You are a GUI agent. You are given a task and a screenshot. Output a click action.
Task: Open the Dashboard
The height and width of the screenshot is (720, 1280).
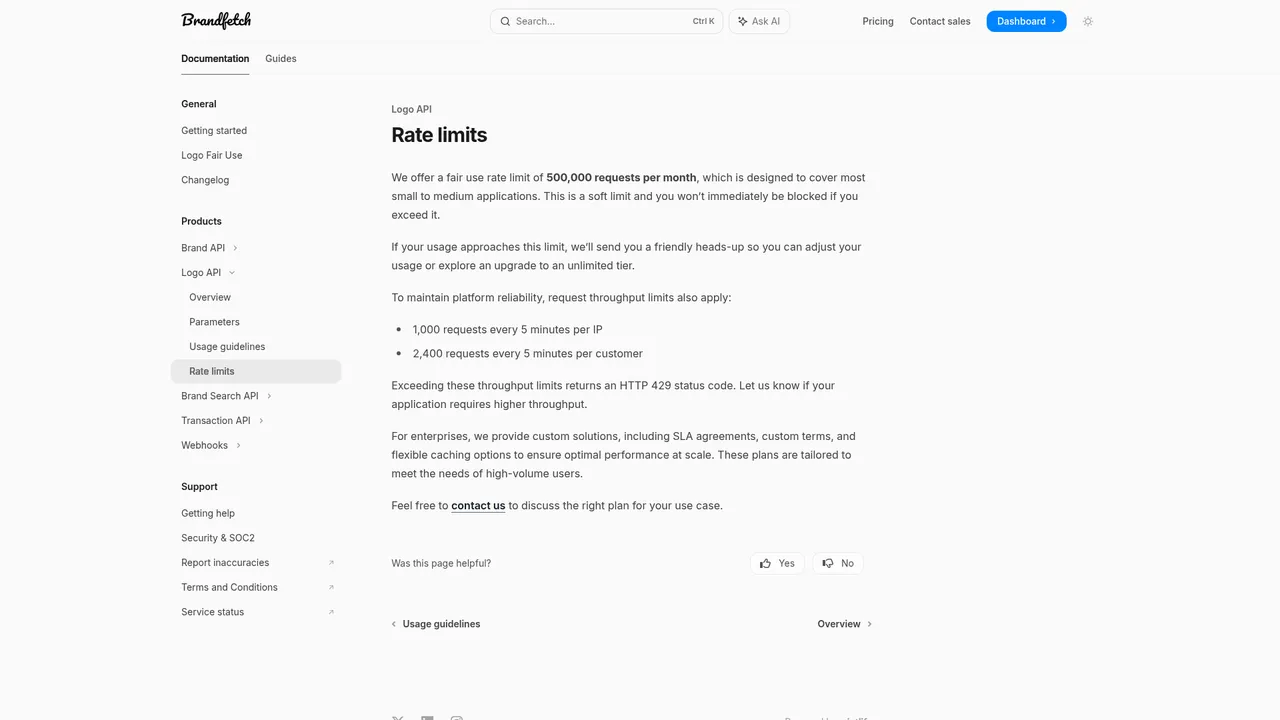point(1026,20)
